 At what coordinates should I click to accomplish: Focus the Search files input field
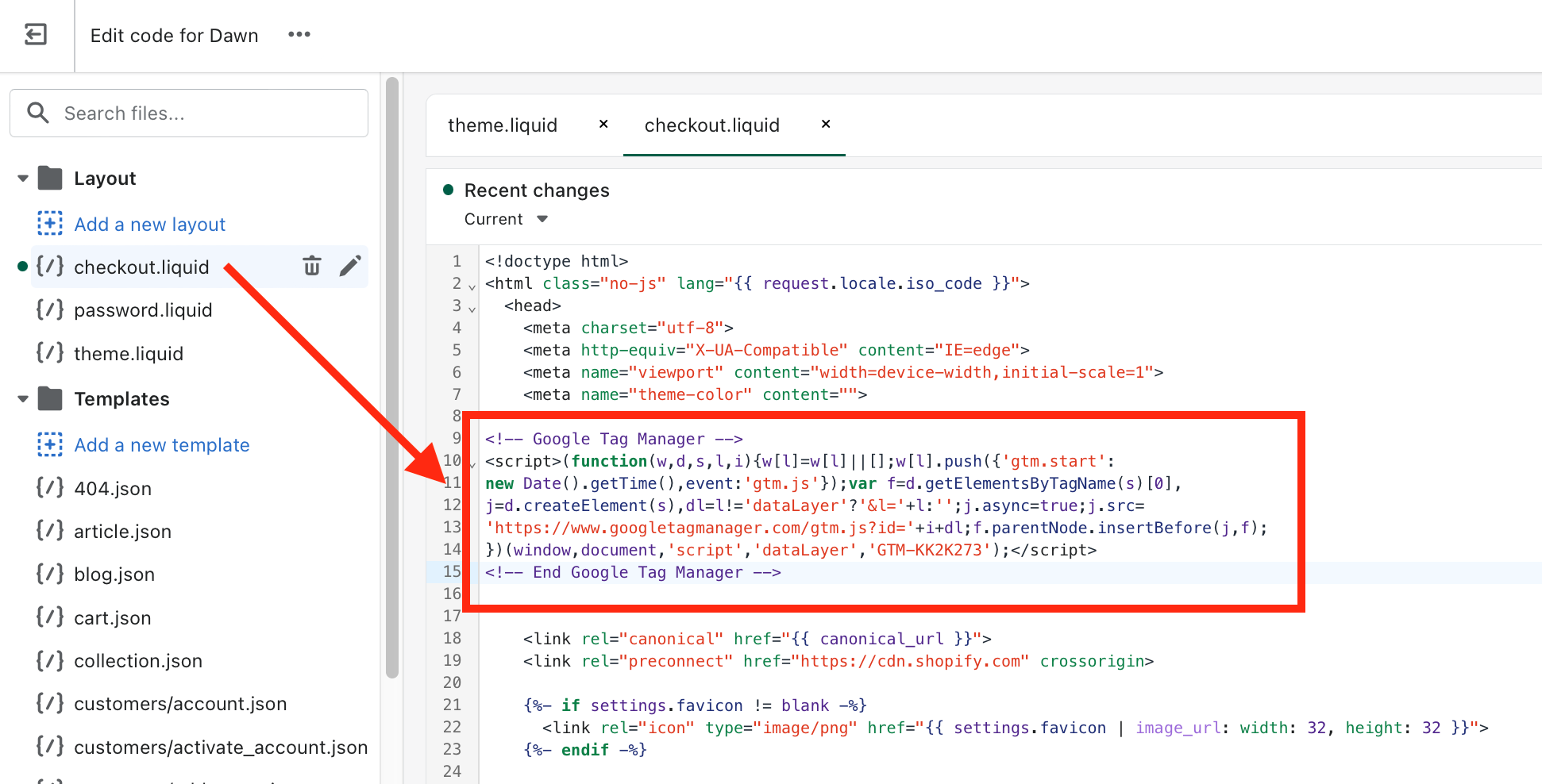tap(189, 113)
